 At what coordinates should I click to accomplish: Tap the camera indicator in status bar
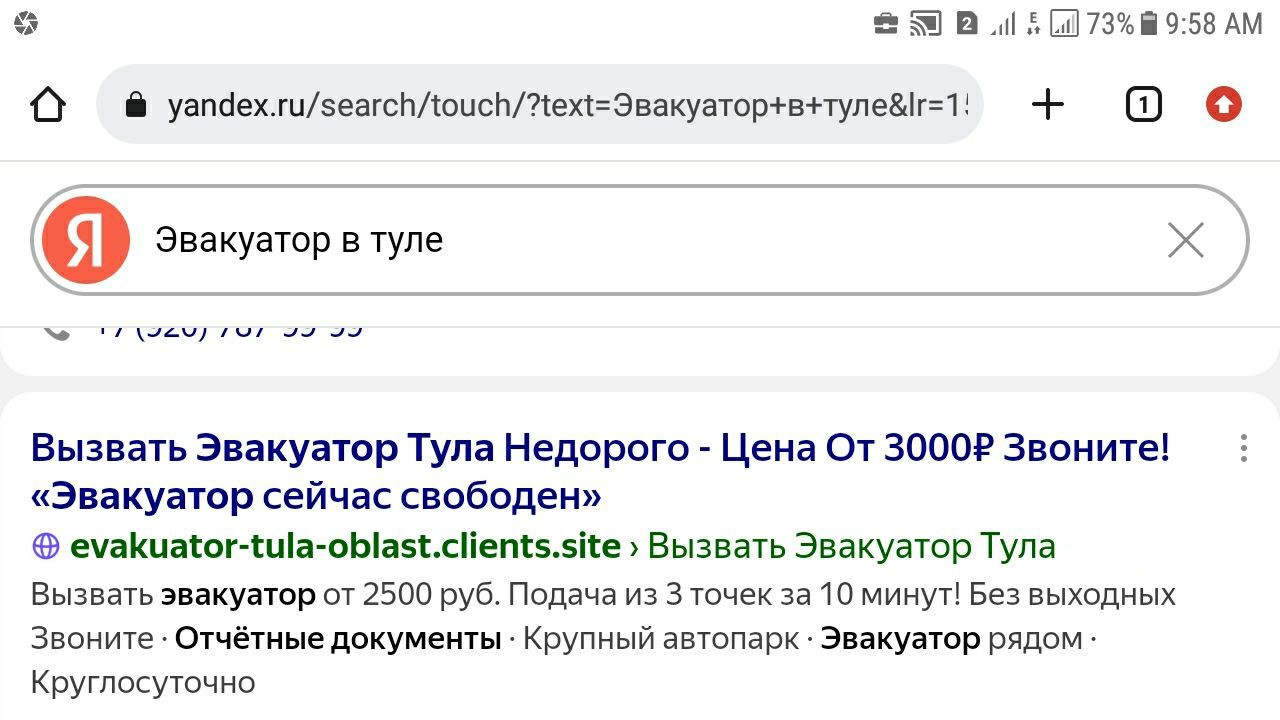(25, 23)
